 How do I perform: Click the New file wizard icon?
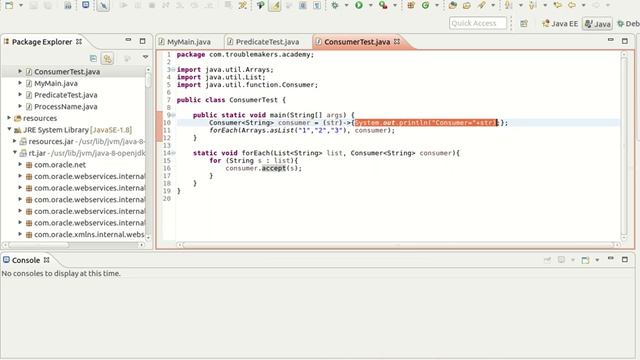click(x=9, y=5)
